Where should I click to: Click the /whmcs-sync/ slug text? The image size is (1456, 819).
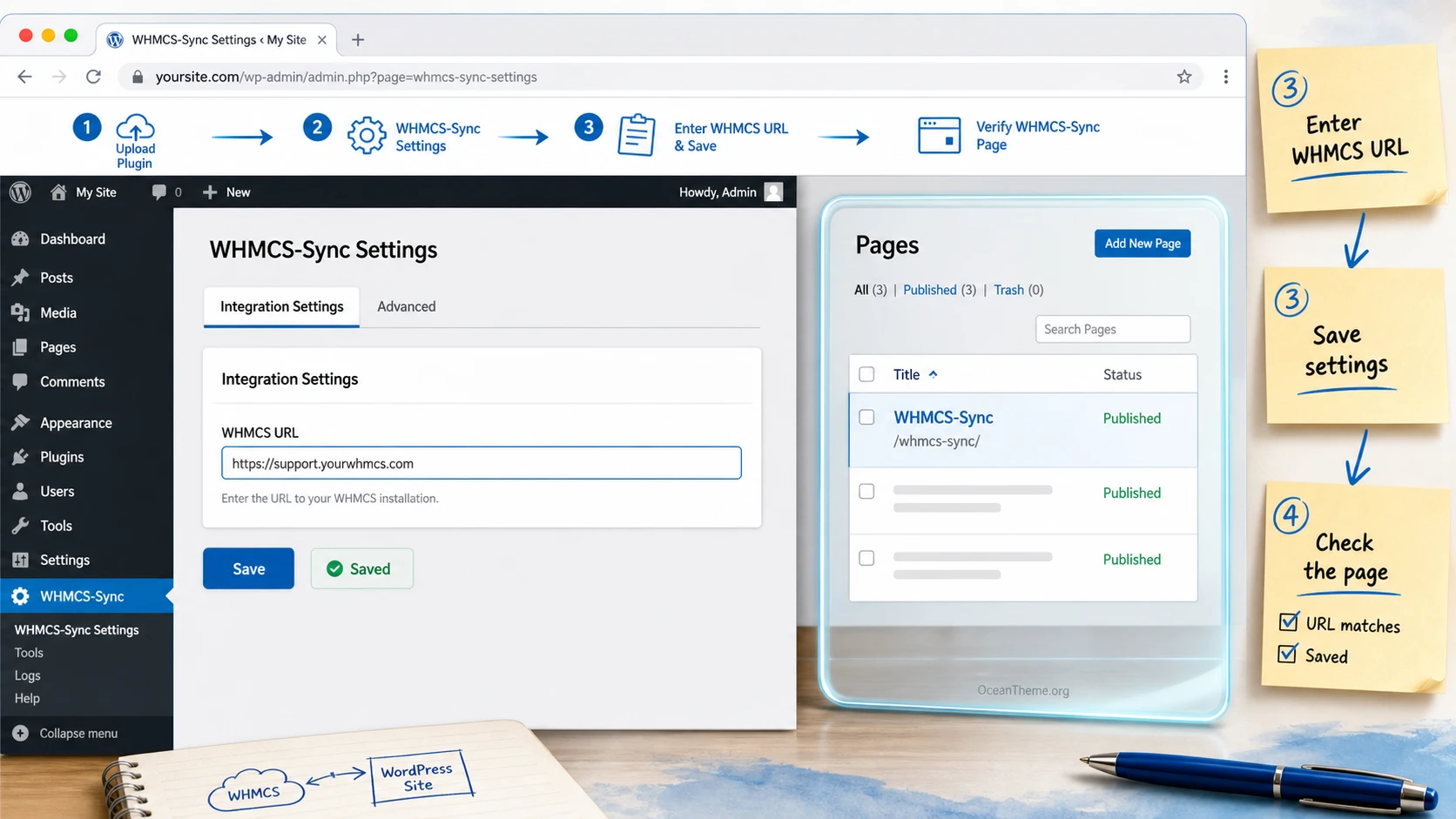click(x=937, y=441)
